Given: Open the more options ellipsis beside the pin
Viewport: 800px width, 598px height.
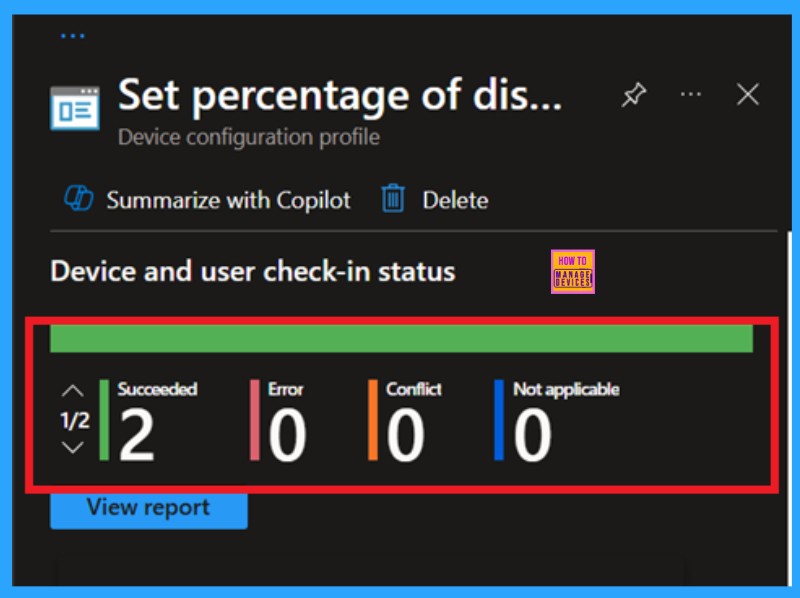Looking at the screenshot, I should [691, 94].
